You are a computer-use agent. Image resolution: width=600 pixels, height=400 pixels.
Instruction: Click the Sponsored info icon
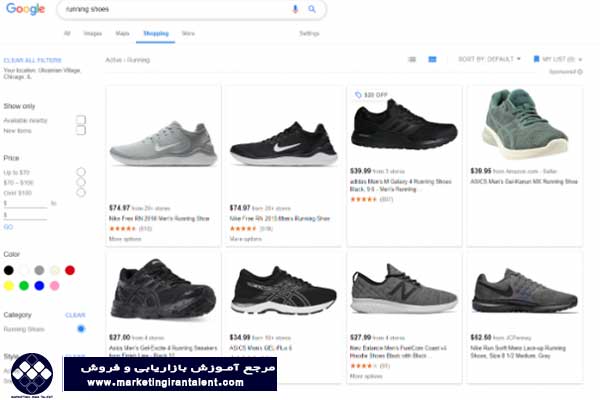(580, 72)
